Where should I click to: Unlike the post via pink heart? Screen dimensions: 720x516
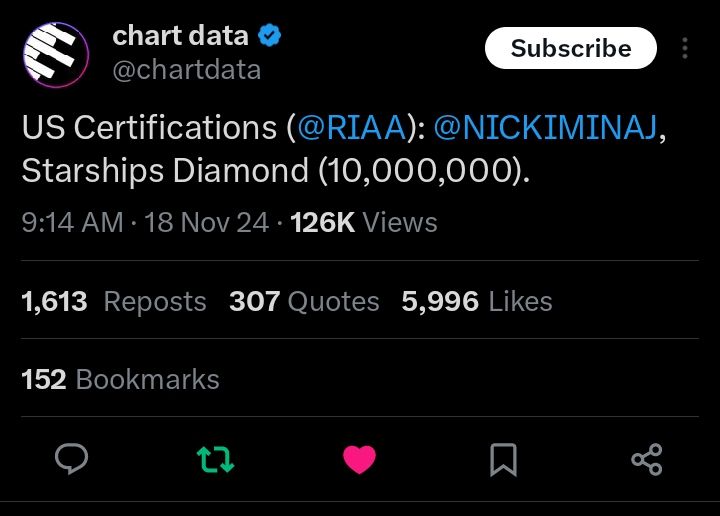point(359,459)
